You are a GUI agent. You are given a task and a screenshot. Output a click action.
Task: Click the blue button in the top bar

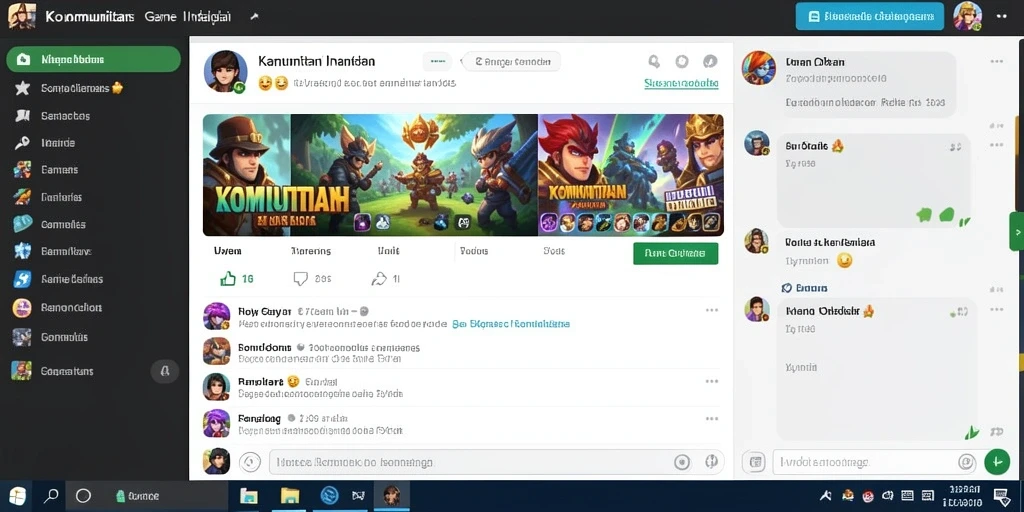870,16
